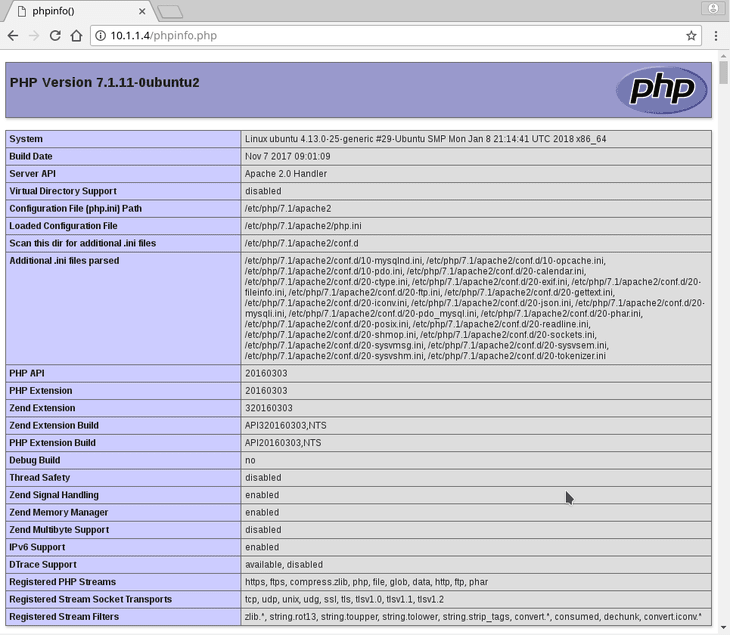Click the available, disabled value
Image resolution: width=730 pixels, height=635 pixels.
(x=284, y=564)
